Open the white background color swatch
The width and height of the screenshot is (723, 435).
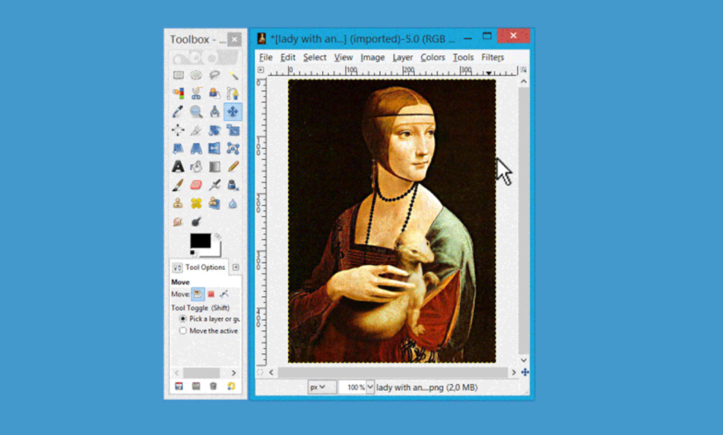[216, 251]
